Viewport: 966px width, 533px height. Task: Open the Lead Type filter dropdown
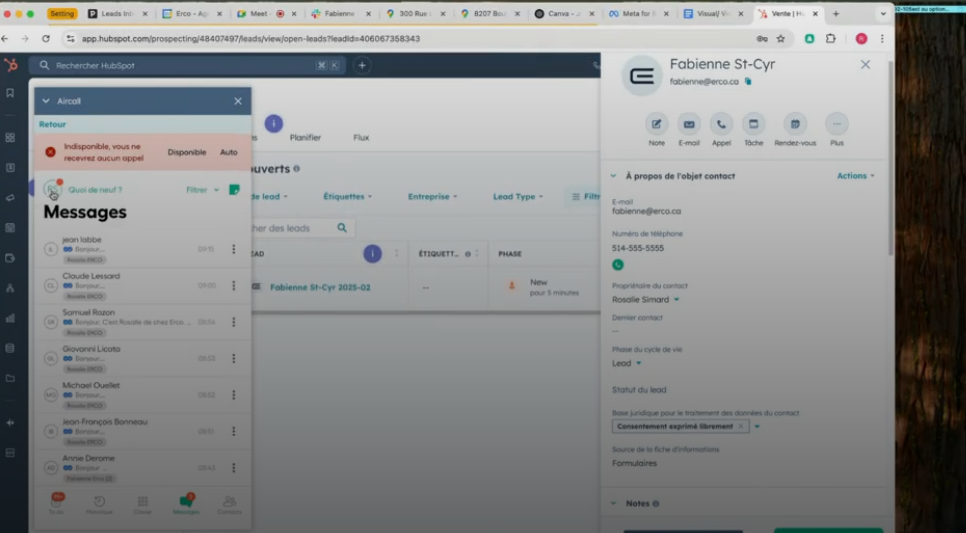pos(518,197)
